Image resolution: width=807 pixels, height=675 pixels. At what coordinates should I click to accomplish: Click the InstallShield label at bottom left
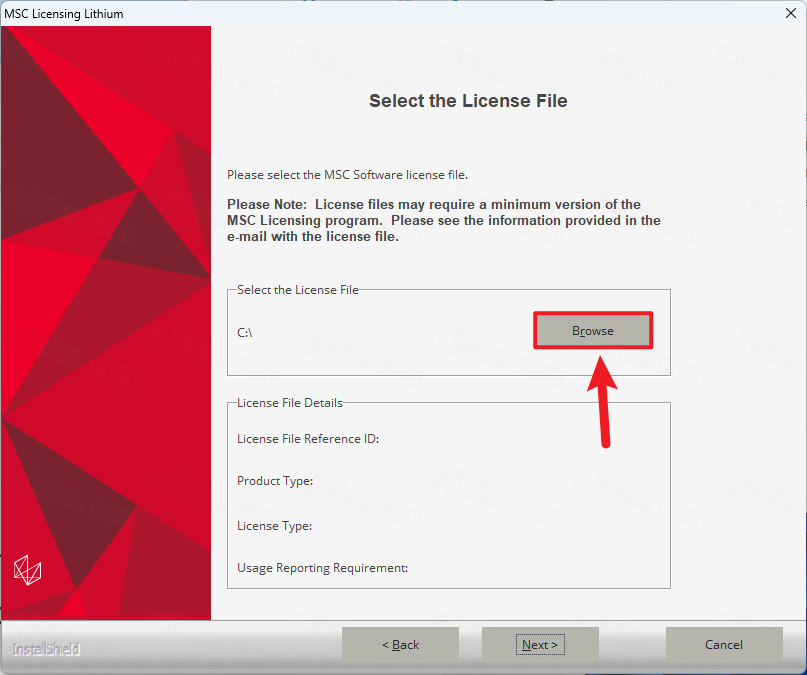[x=46, y=649]
